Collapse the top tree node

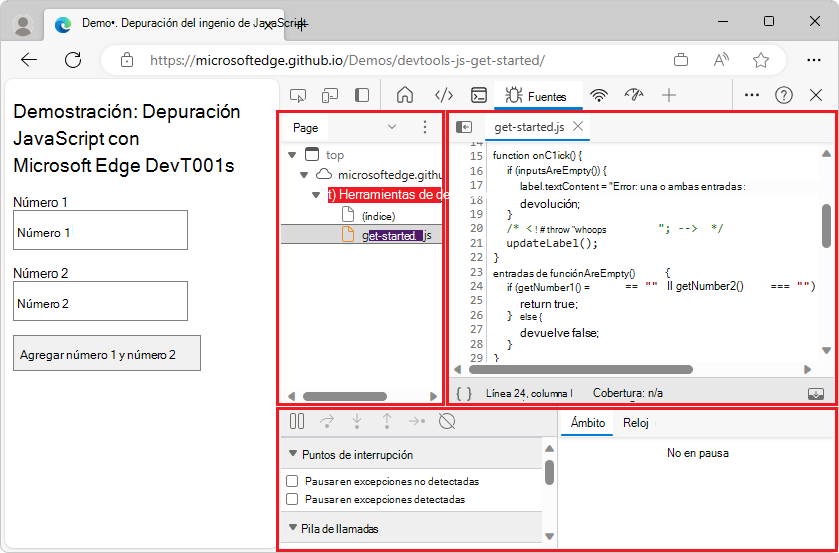[x=292, y=155]
